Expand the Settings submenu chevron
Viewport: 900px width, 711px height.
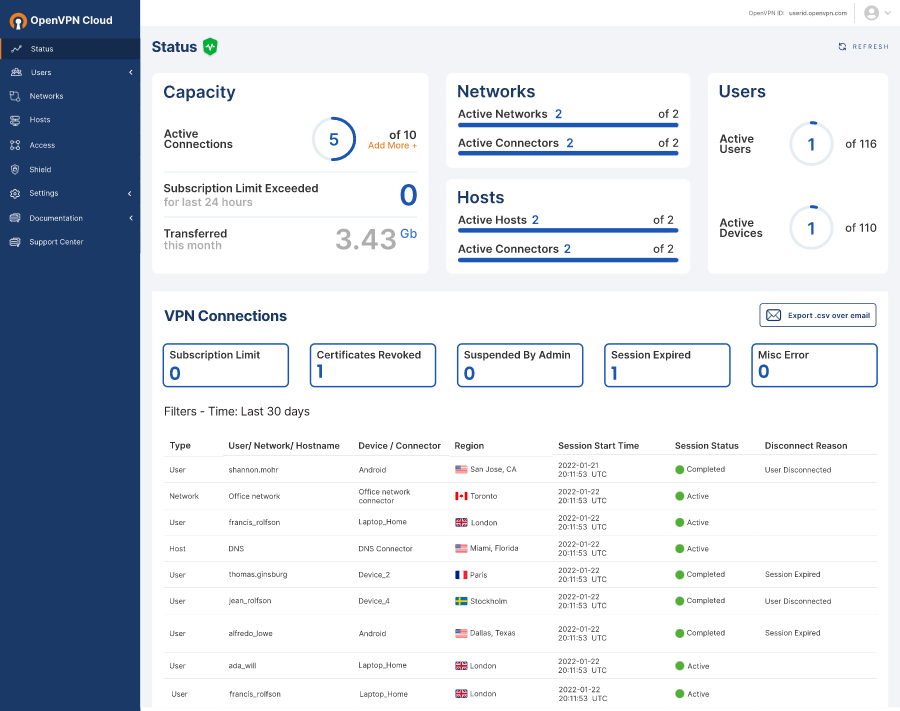tap(130, 193)
